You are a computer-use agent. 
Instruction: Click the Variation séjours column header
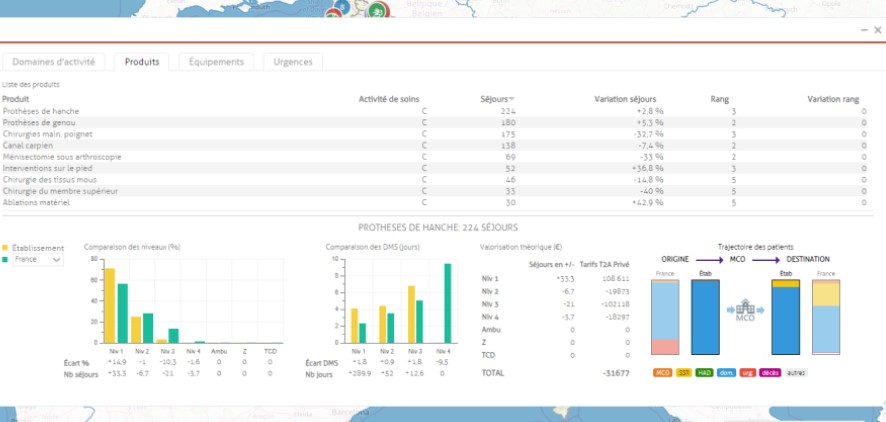click(x=629, y=99)
